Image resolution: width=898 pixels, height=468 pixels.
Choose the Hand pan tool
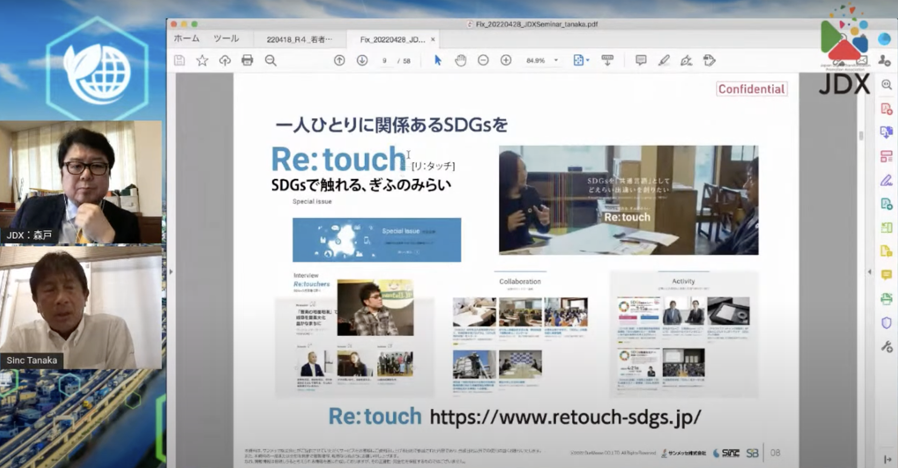[x=460, y=60]
